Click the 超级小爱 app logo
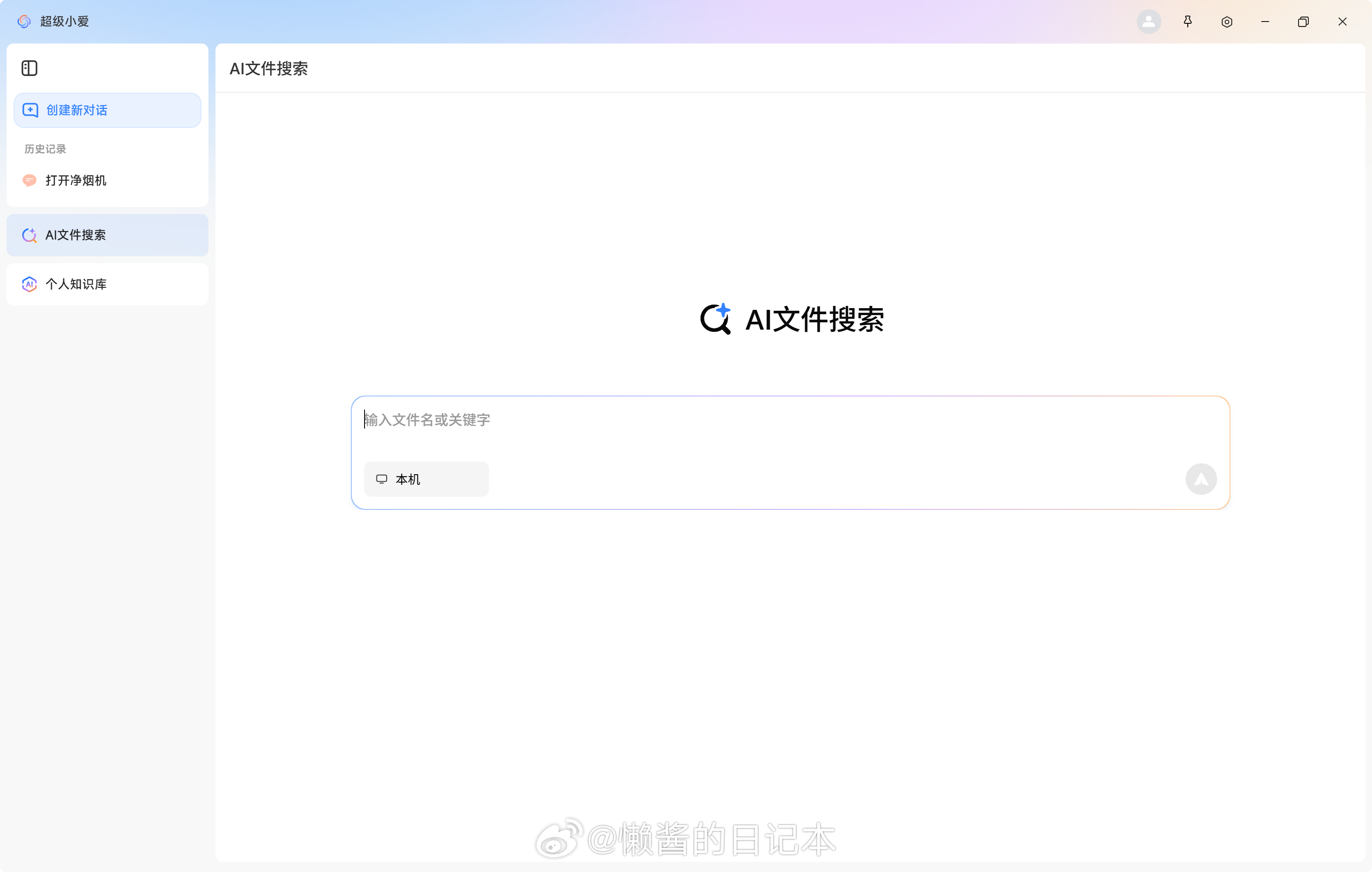 click(x=24, y=22)
